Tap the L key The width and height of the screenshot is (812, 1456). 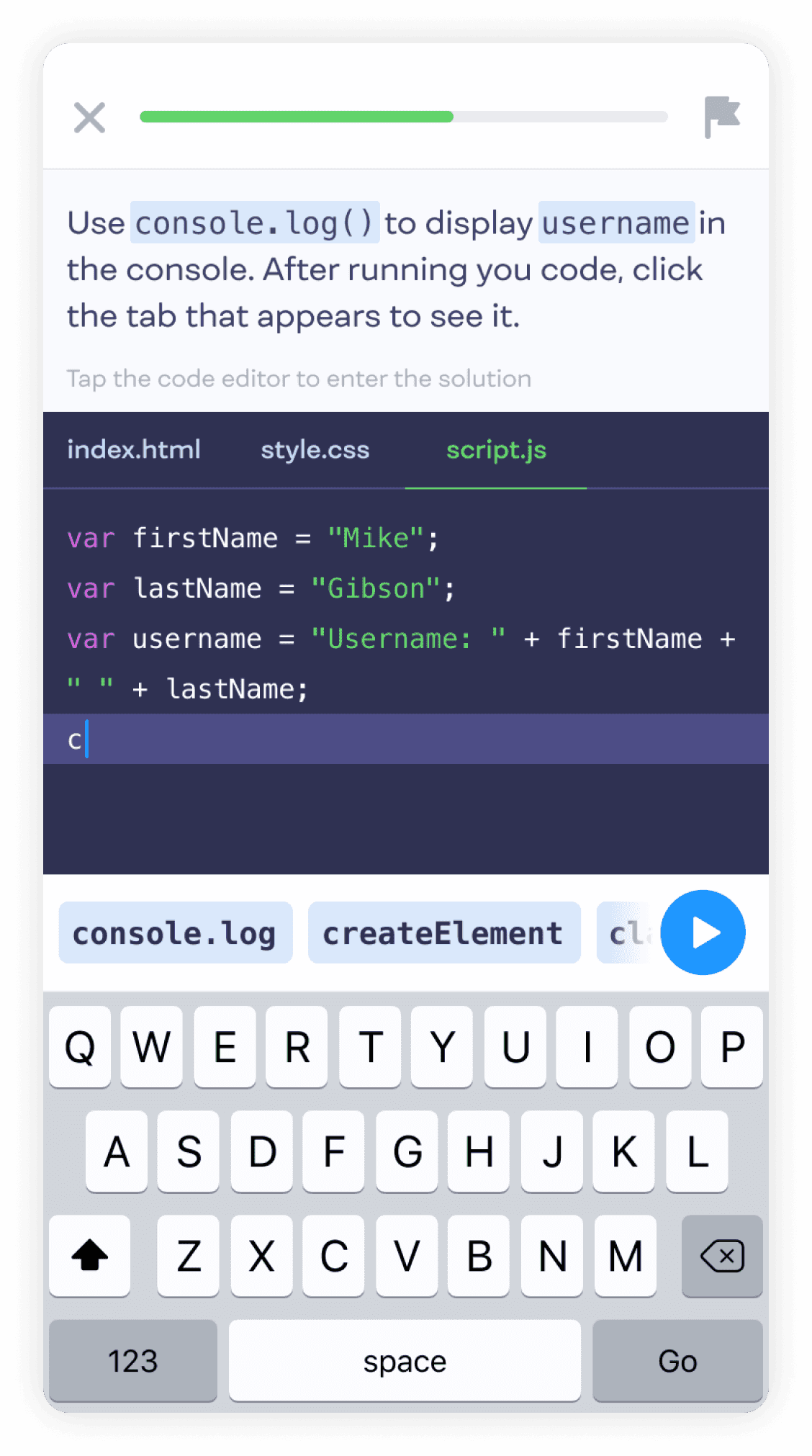click(x=697, y=1151)
